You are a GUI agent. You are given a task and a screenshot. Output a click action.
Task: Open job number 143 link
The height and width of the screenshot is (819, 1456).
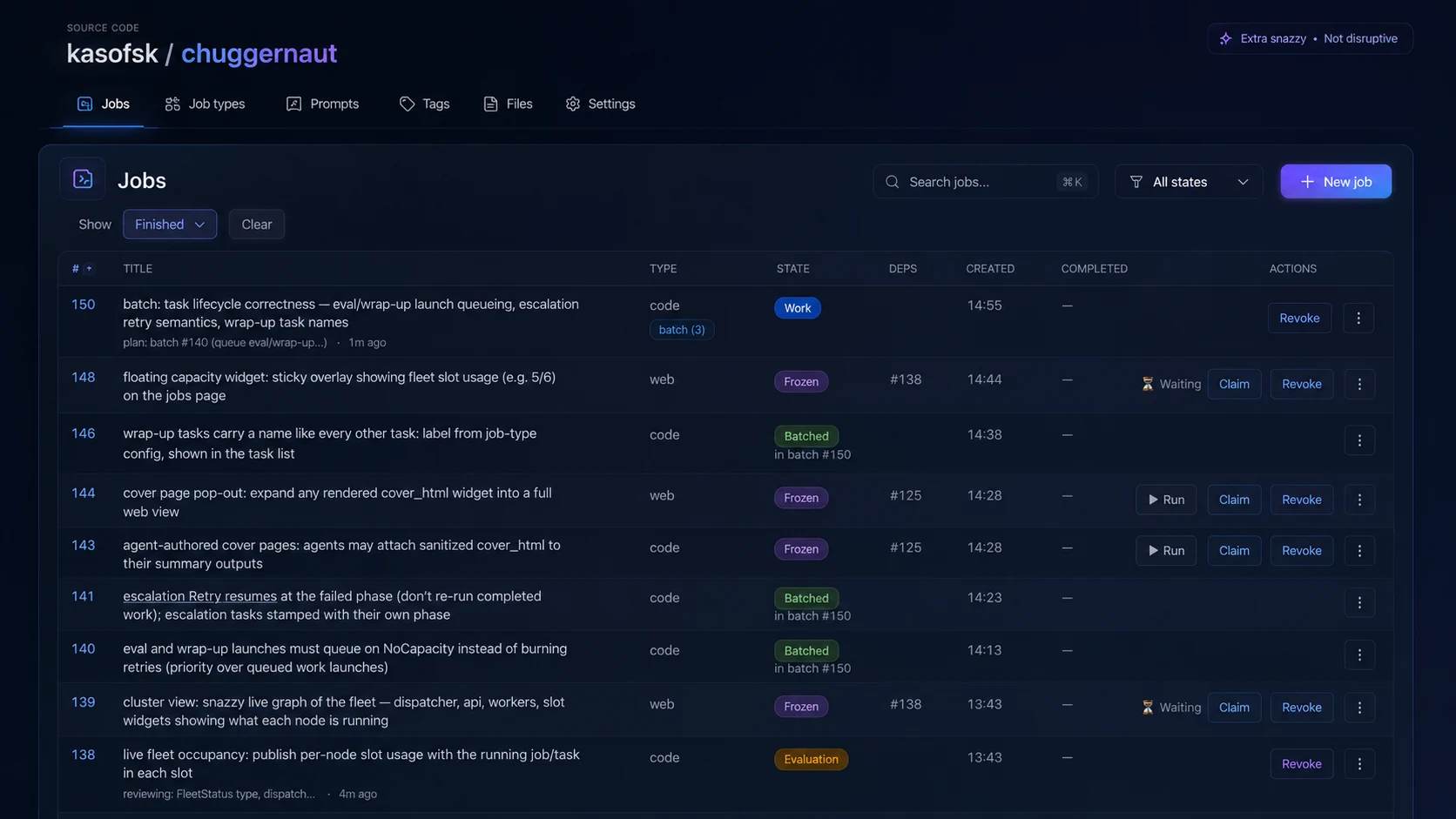pyautogui.click(x=83, y=545)
